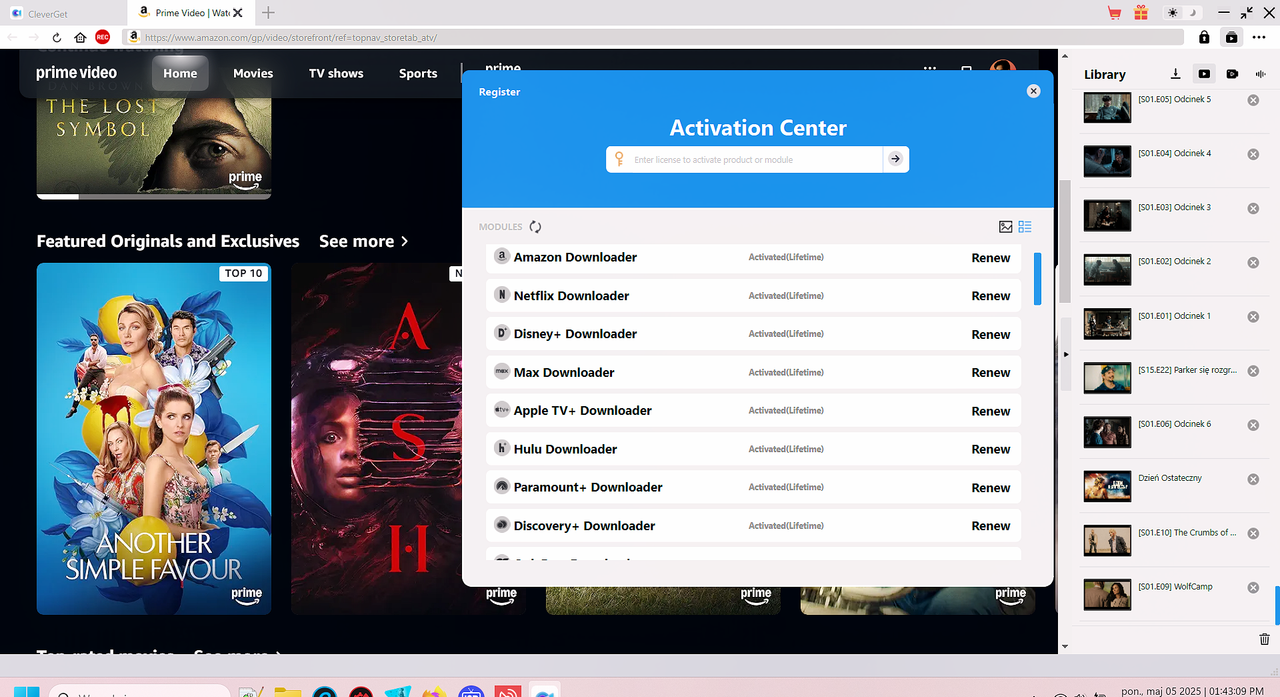Delete all with the library trash icon

(x=1264, y=639)
